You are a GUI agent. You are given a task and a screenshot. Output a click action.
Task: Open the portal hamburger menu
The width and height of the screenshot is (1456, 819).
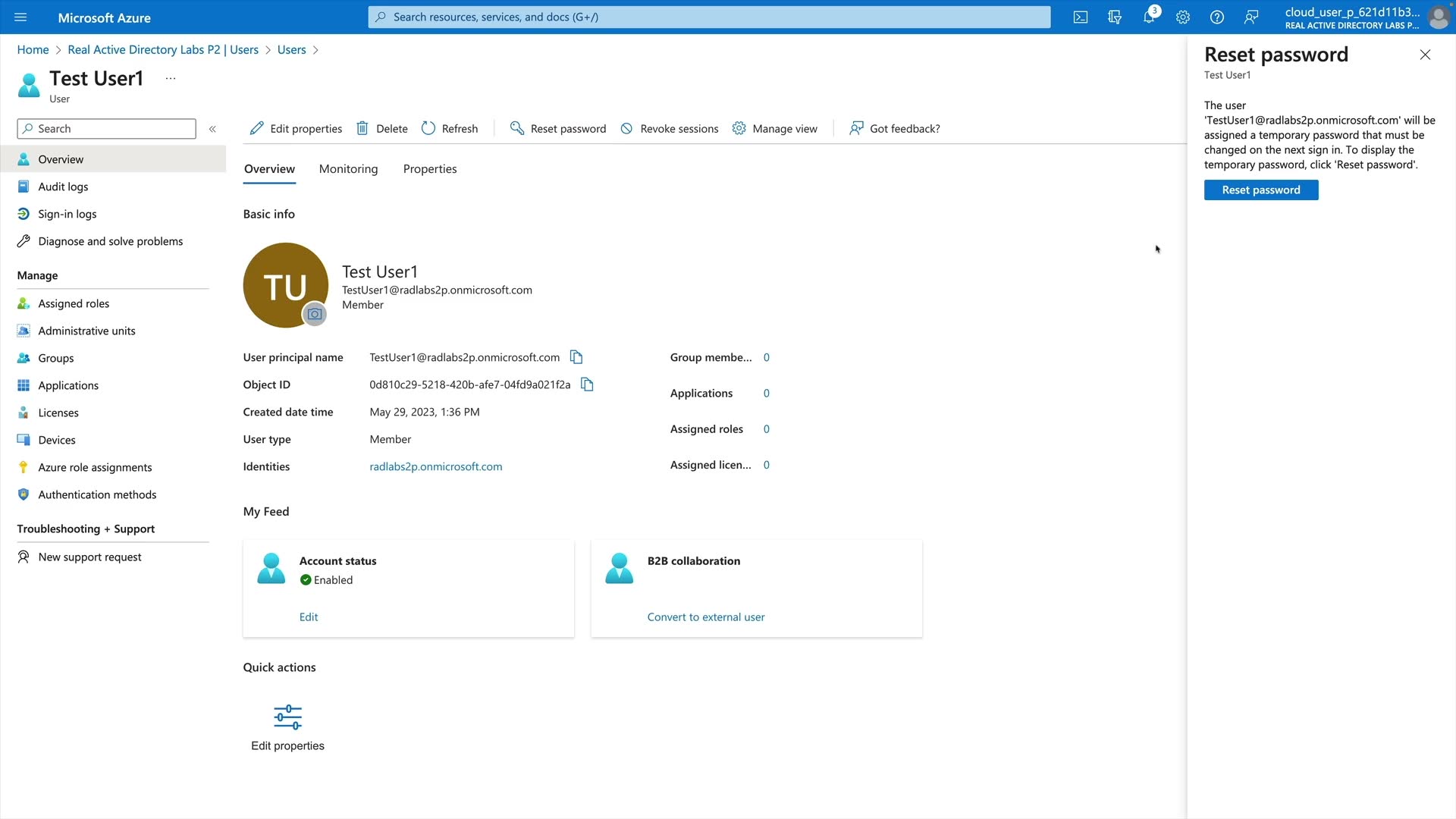[x=20, y=17]
